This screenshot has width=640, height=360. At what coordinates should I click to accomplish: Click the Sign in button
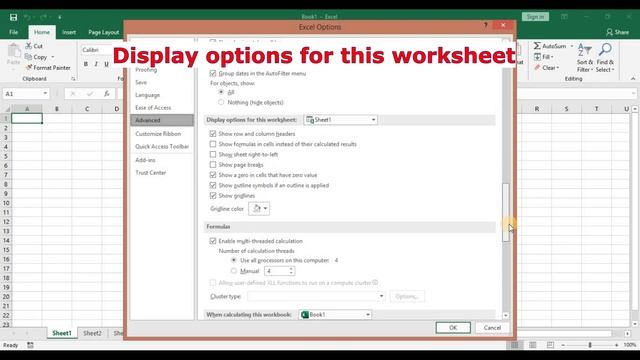click(535, 17)
